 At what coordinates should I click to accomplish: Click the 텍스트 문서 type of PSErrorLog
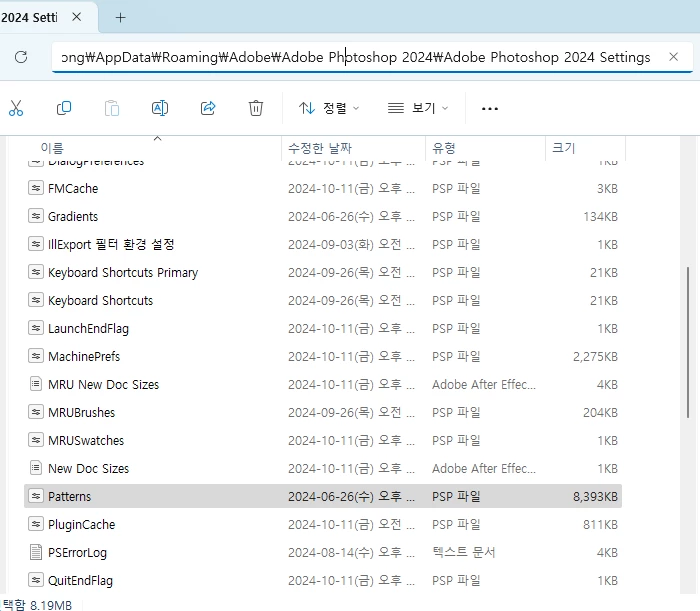(x=464, y=553)
